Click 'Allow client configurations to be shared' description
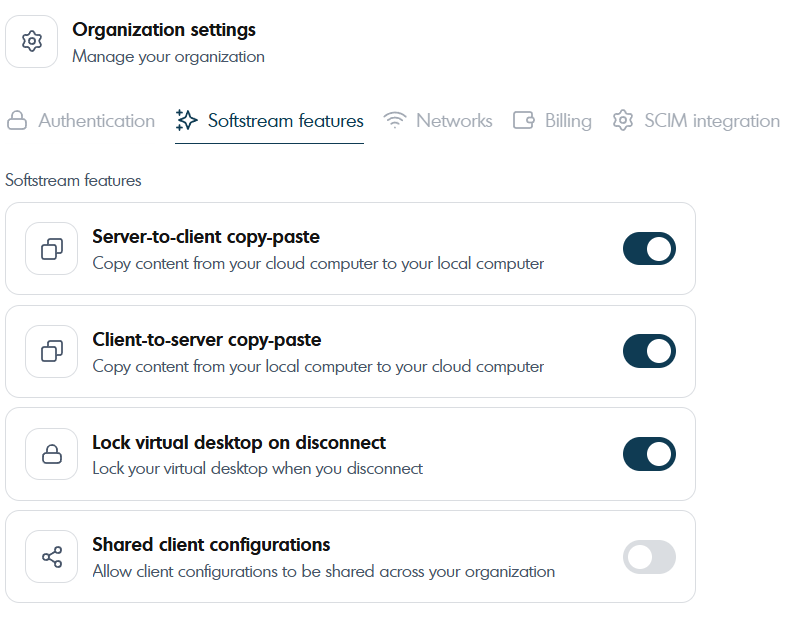Screen dimensions: 799x643 [324, 571]
